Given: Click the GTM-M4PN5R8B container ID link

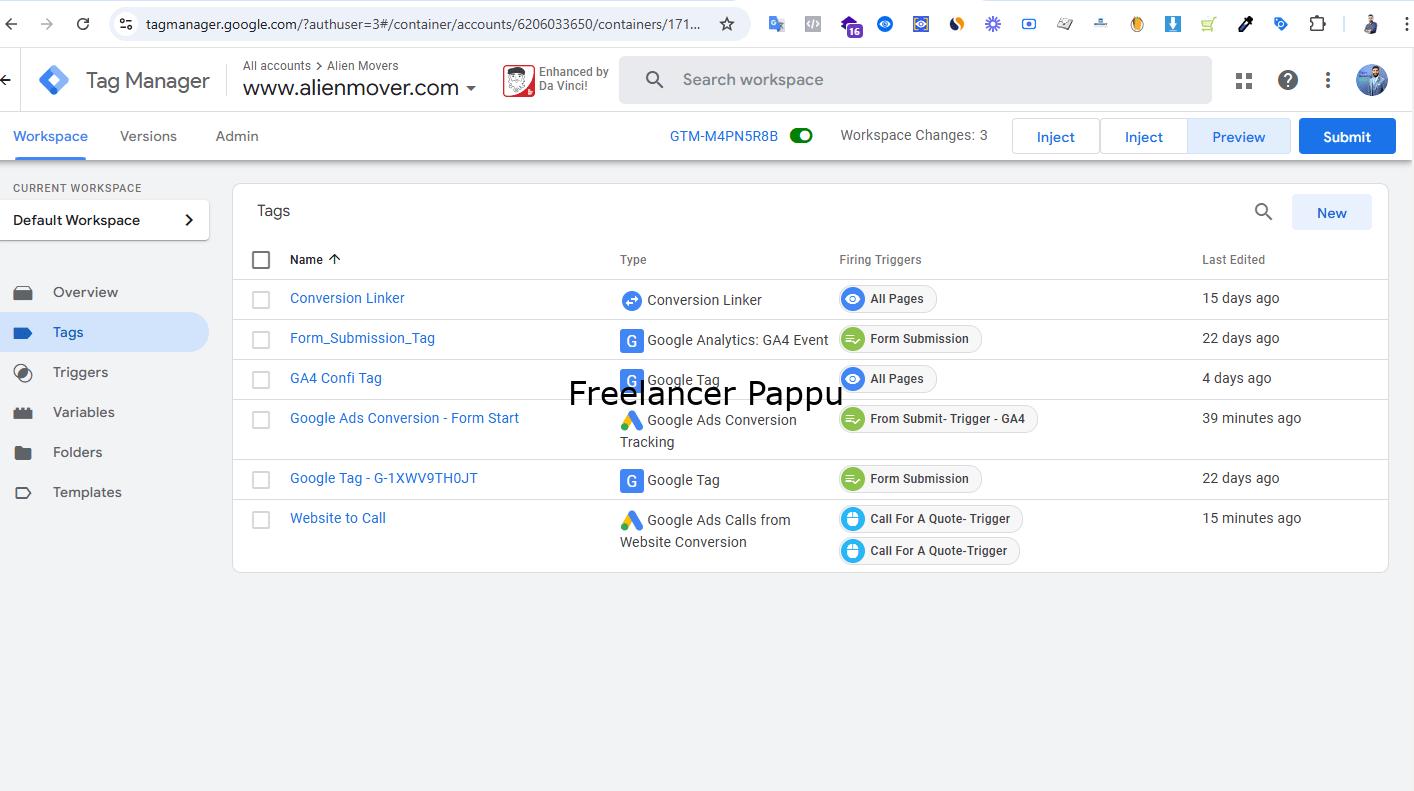Looking at the screenshot, I should 724,136.
